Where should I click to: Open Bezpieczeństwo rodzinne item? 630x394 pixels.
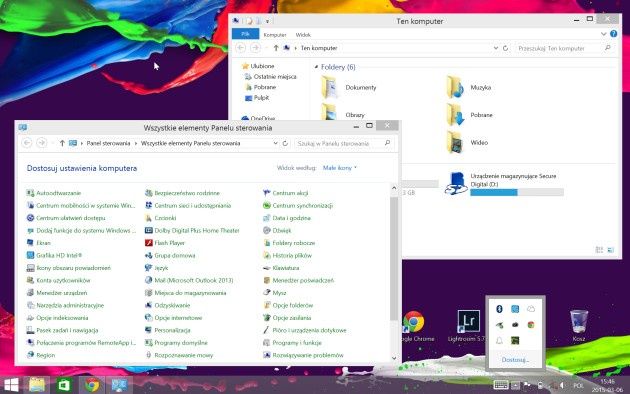pyautogui.click(x=182, y=193)
